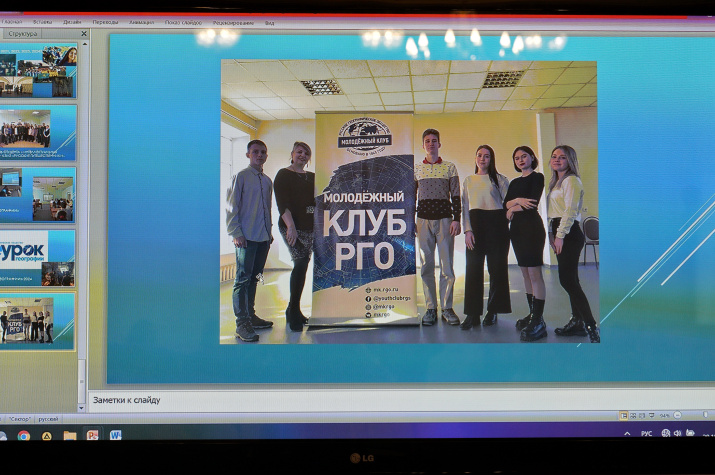This screenshot has height=475, width=715.
Task: Open the network globe tray icon
Action: tap(666, 433)
